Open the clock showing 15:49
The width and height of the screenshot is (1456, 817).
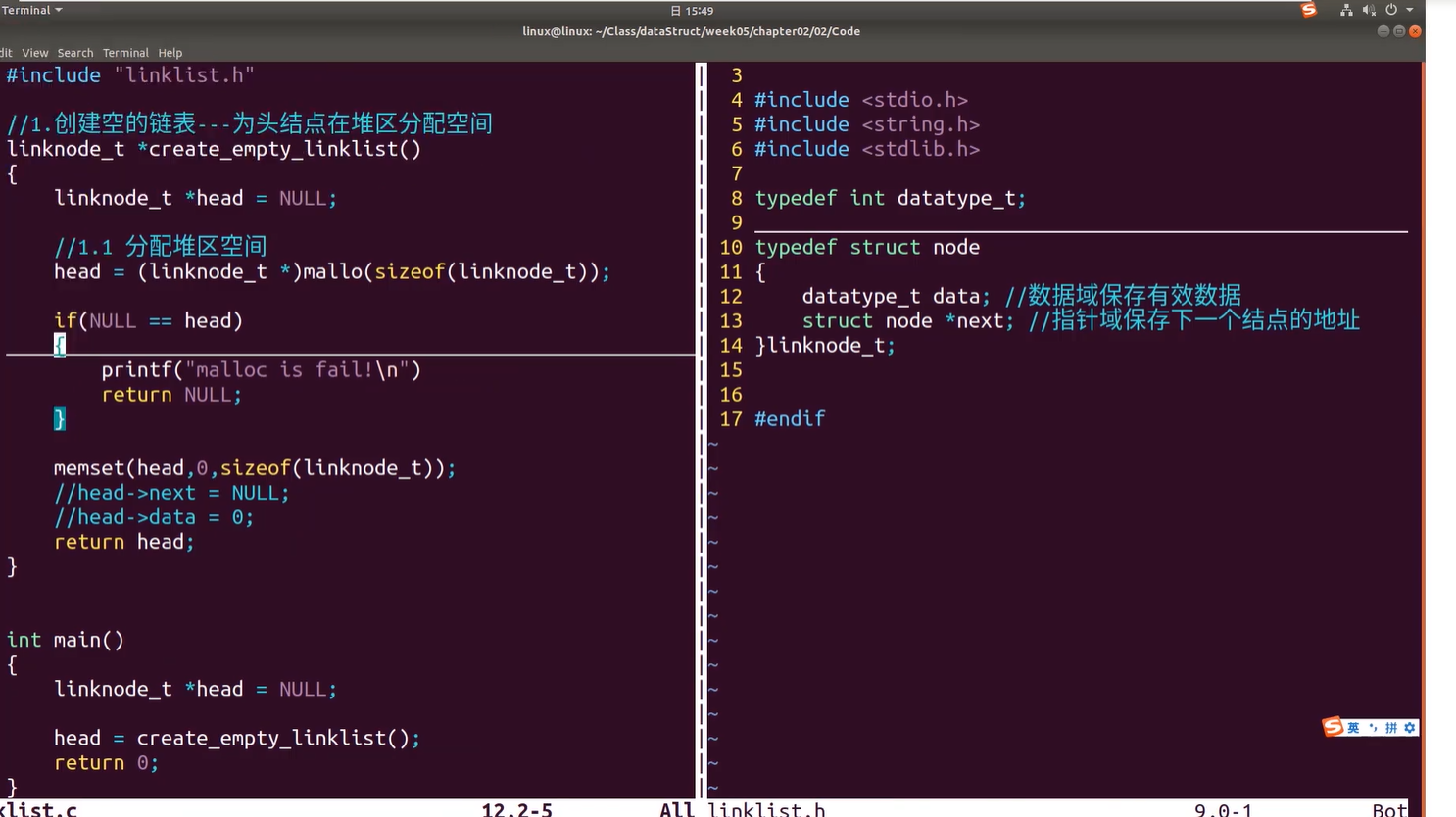click(x=693, y=11)
